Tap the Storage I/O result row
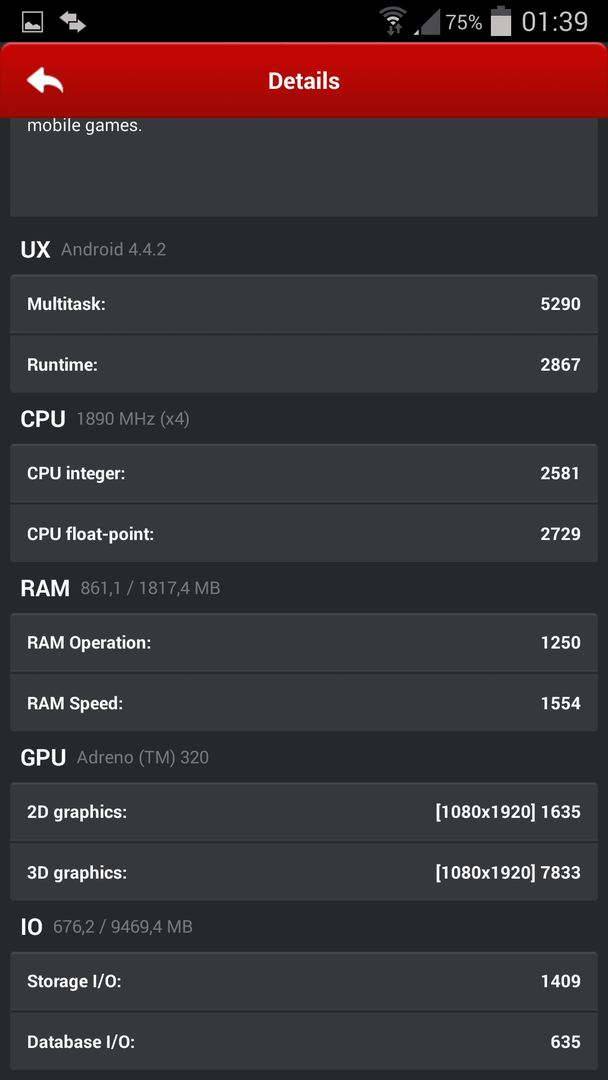The height and width of the screenshot is (1080, 608). pyautogui.click(x=304, y=982)
